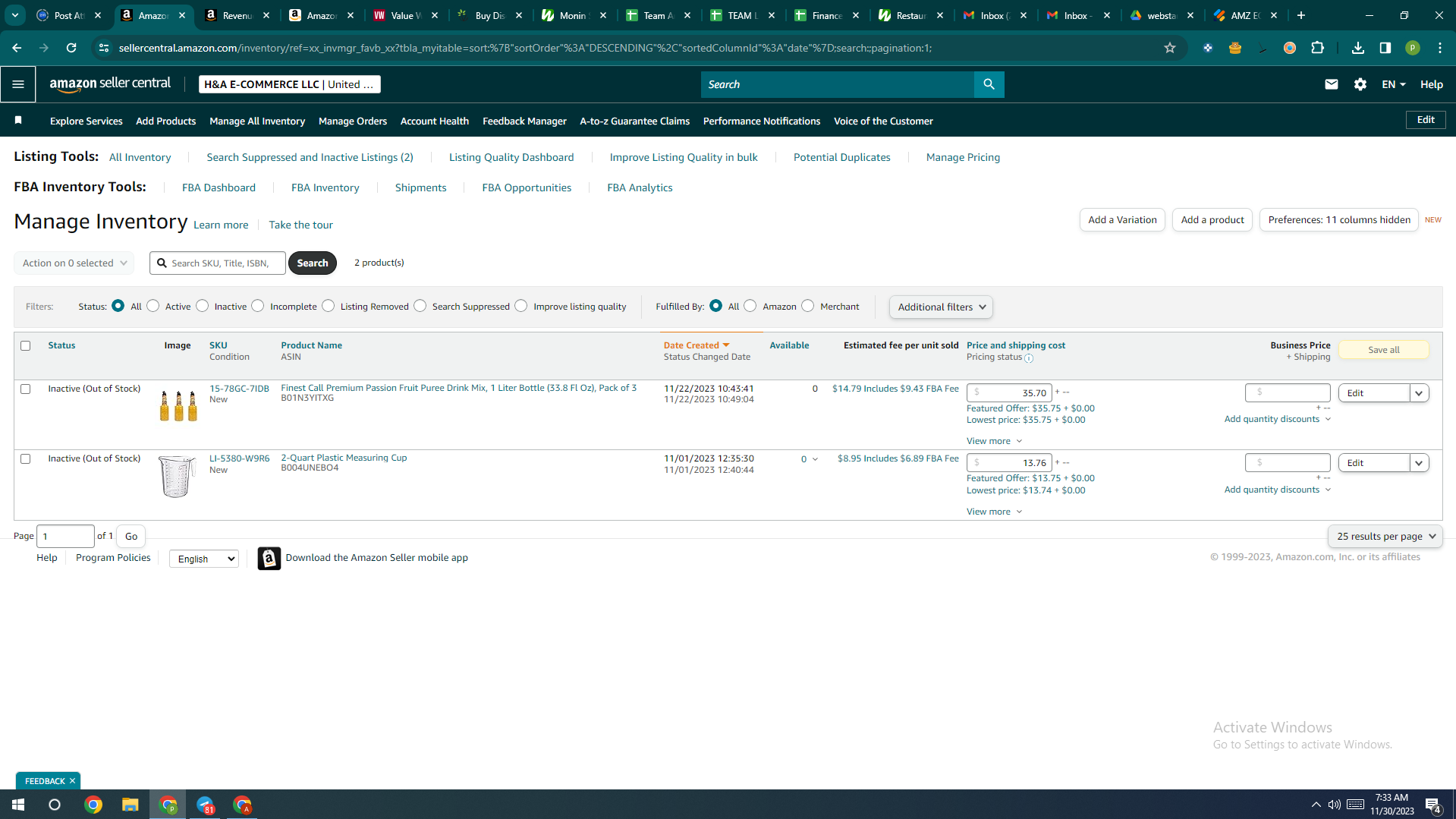Click the taskbar volume speaker icon

click(x=1335, y=805)
